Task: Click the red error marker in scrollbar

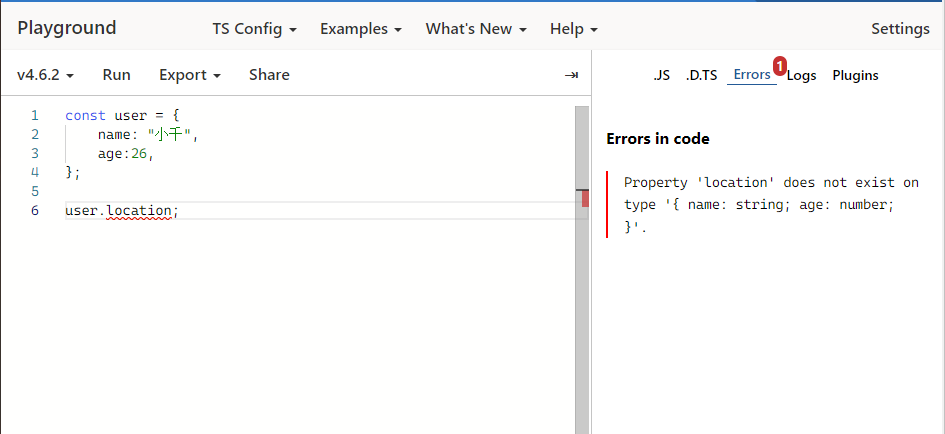Action: pos(585,198)
